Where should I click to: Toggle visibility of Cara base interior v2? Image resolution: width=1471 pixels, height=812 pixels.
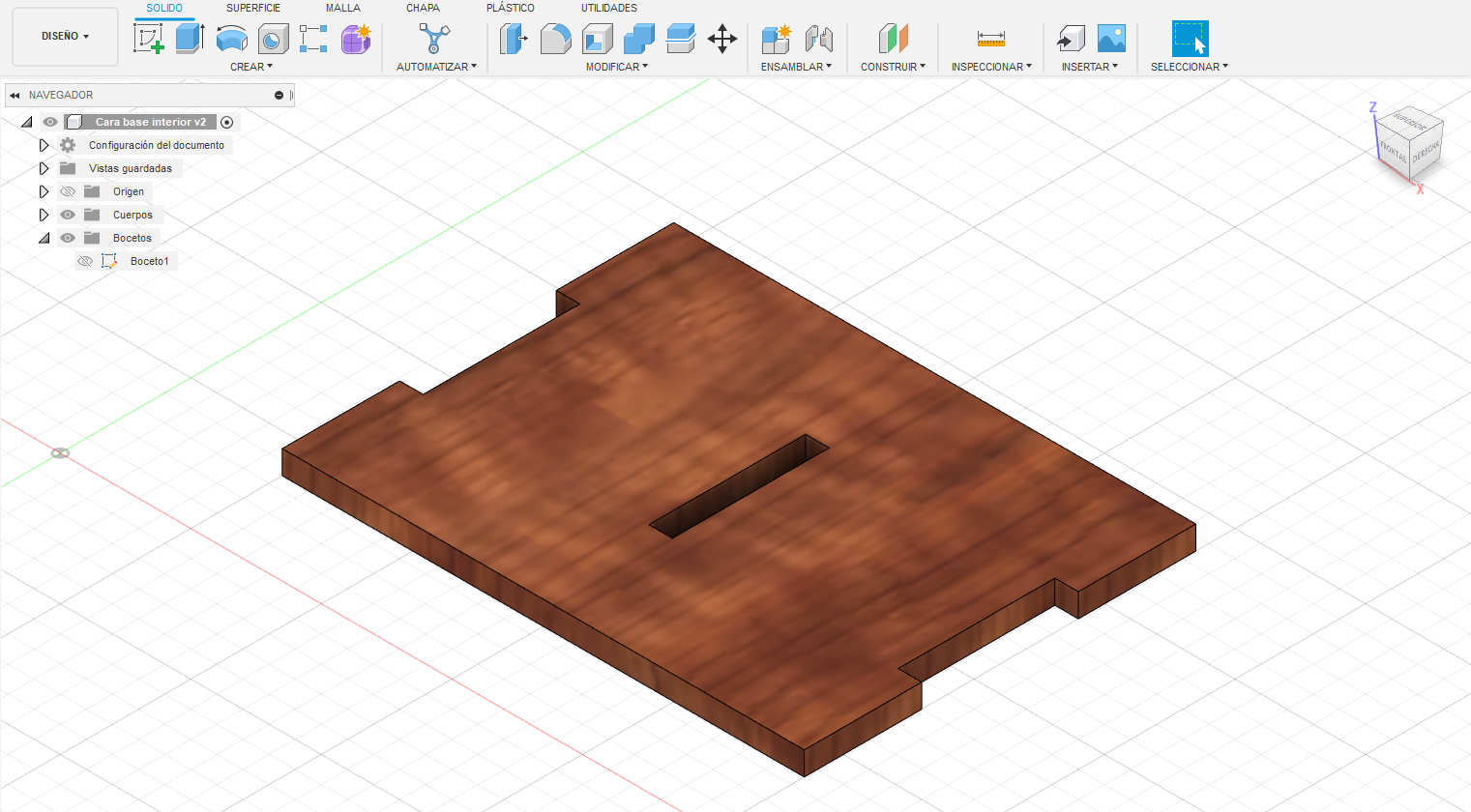[50, 122]
